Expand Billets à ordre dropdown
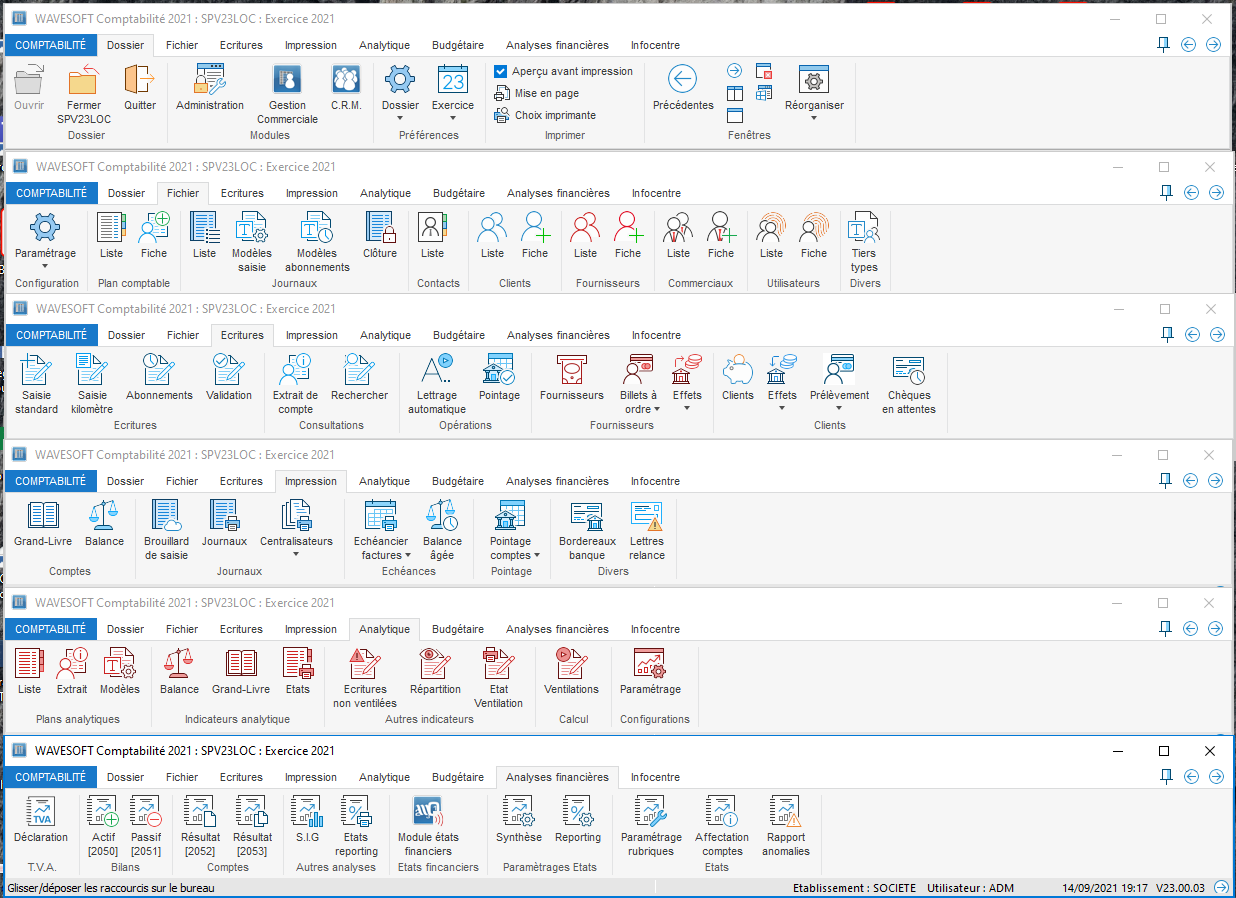1236x898 pixels. tap(657, 408)
